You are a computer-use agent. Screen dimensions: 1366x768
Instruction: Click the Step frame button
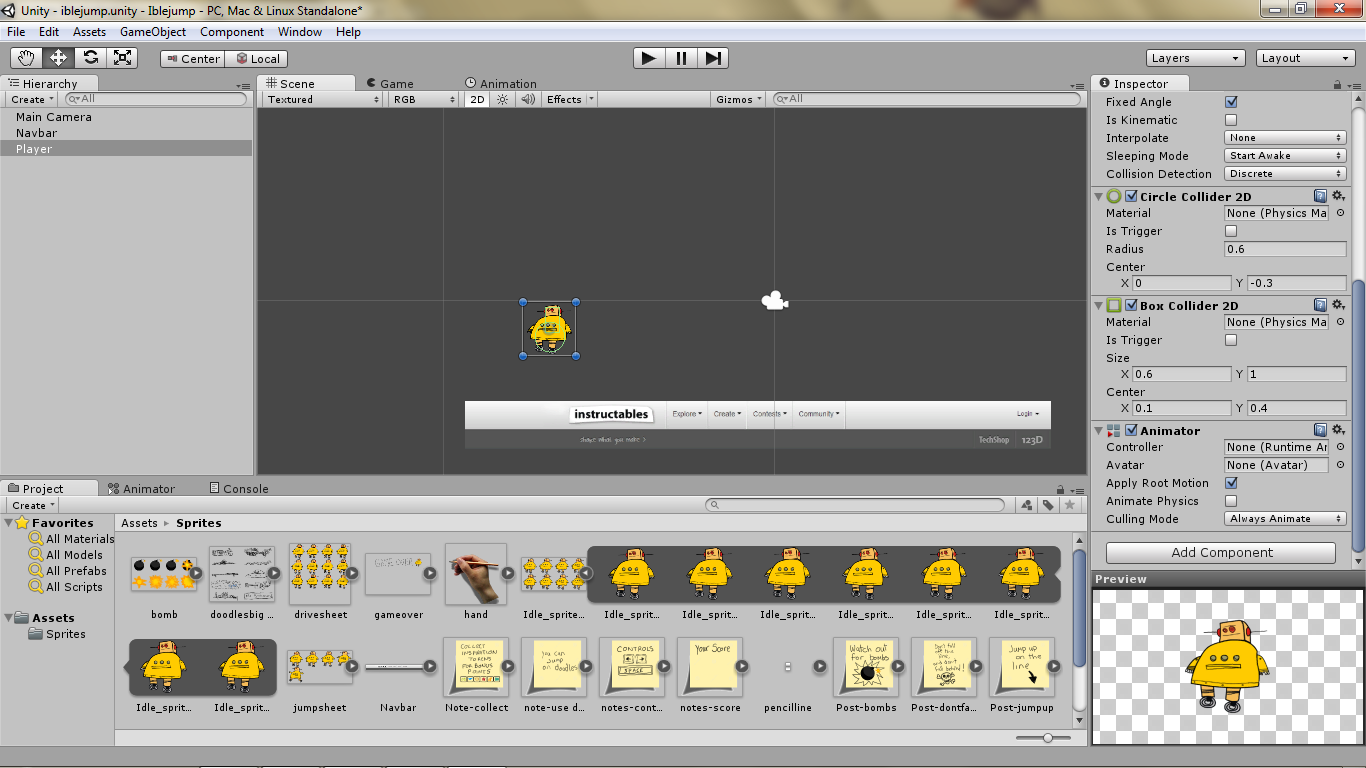(x=713, y=58)
